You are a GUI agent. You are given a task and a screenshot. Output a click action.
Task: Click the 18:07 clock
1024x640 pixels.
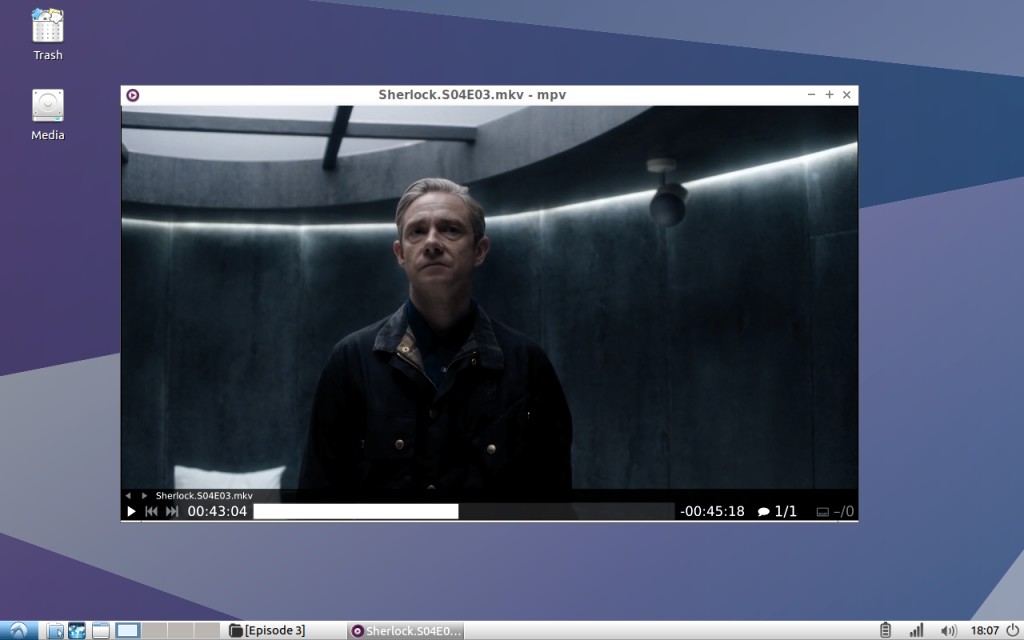pos(984,630)
